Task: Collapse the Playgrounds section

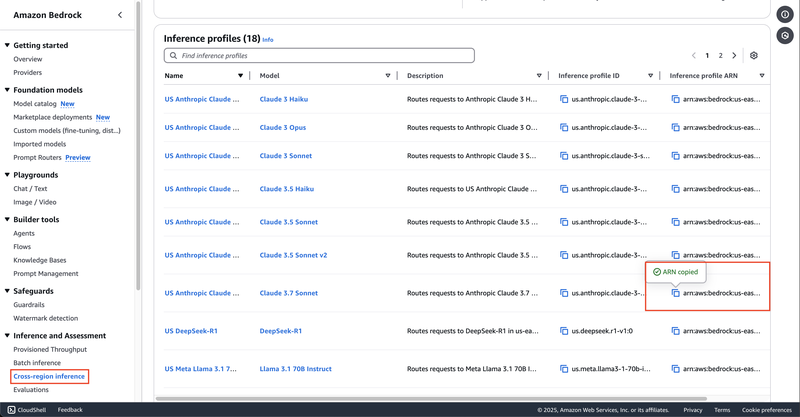Action: [x=7, y=175]
